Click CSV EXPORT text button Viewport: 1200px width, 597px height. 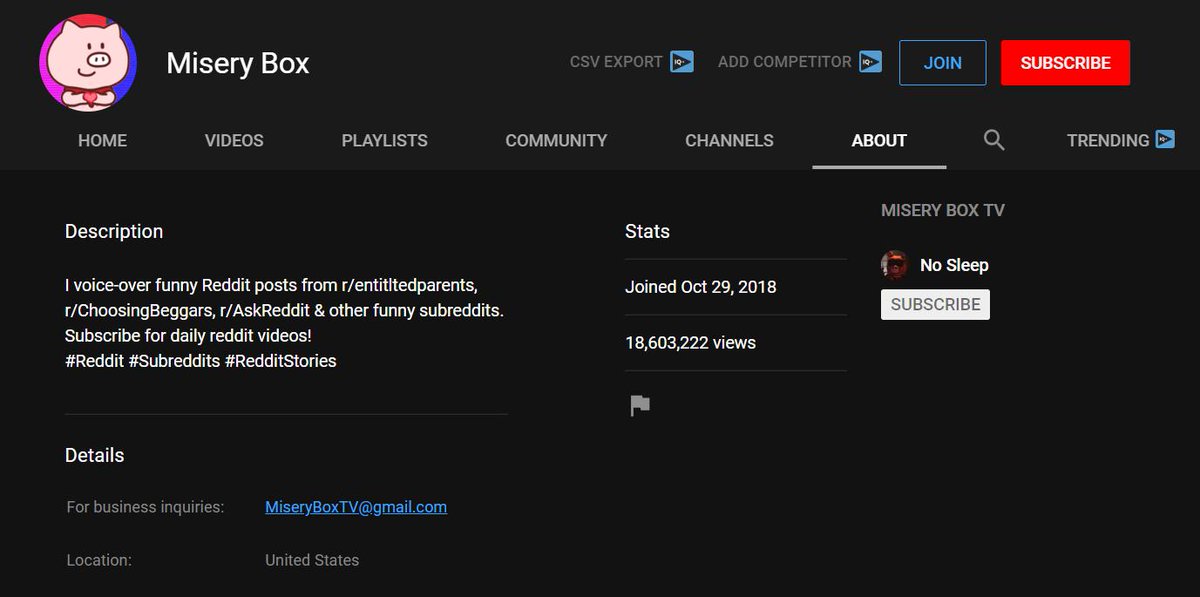pos(616,62)
